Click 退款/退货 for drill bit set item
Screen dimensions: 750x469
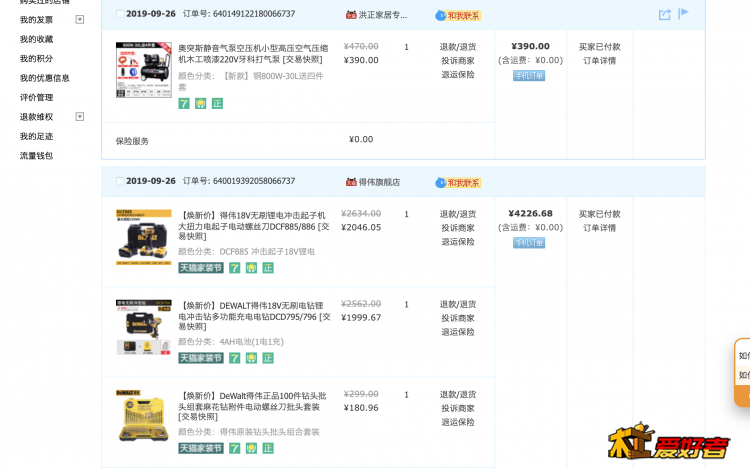tap(458, 394)
